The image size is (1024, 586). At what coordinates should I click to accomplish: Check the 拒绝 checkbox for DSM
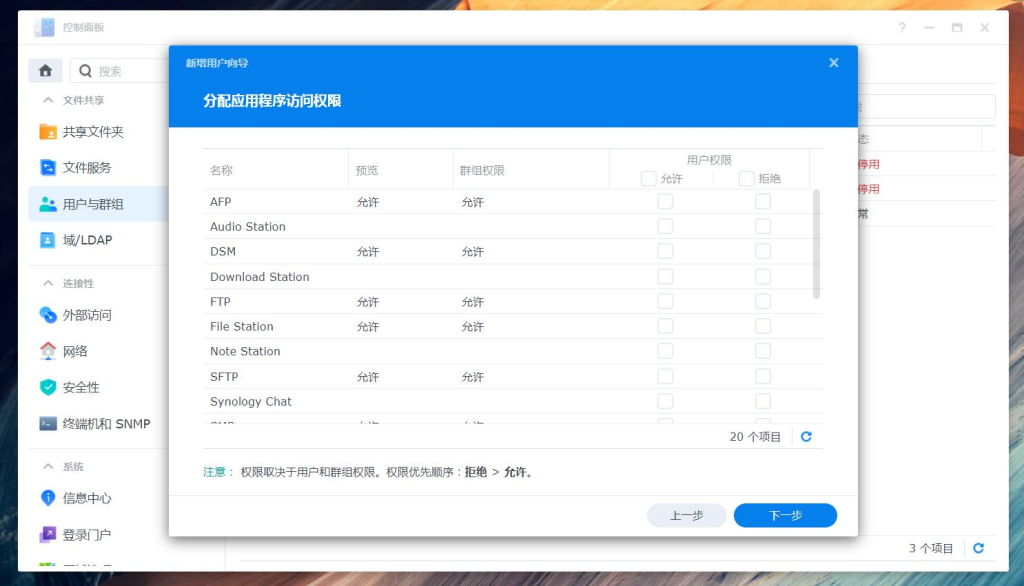(763, 251)
